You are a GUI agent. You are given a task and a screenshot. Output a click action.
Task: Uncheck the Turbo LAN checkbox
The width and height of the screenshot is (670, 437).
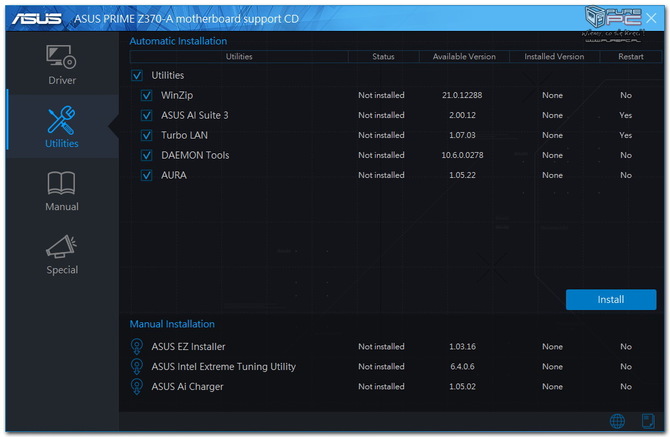pyautogui.click(x=147, y=135)
